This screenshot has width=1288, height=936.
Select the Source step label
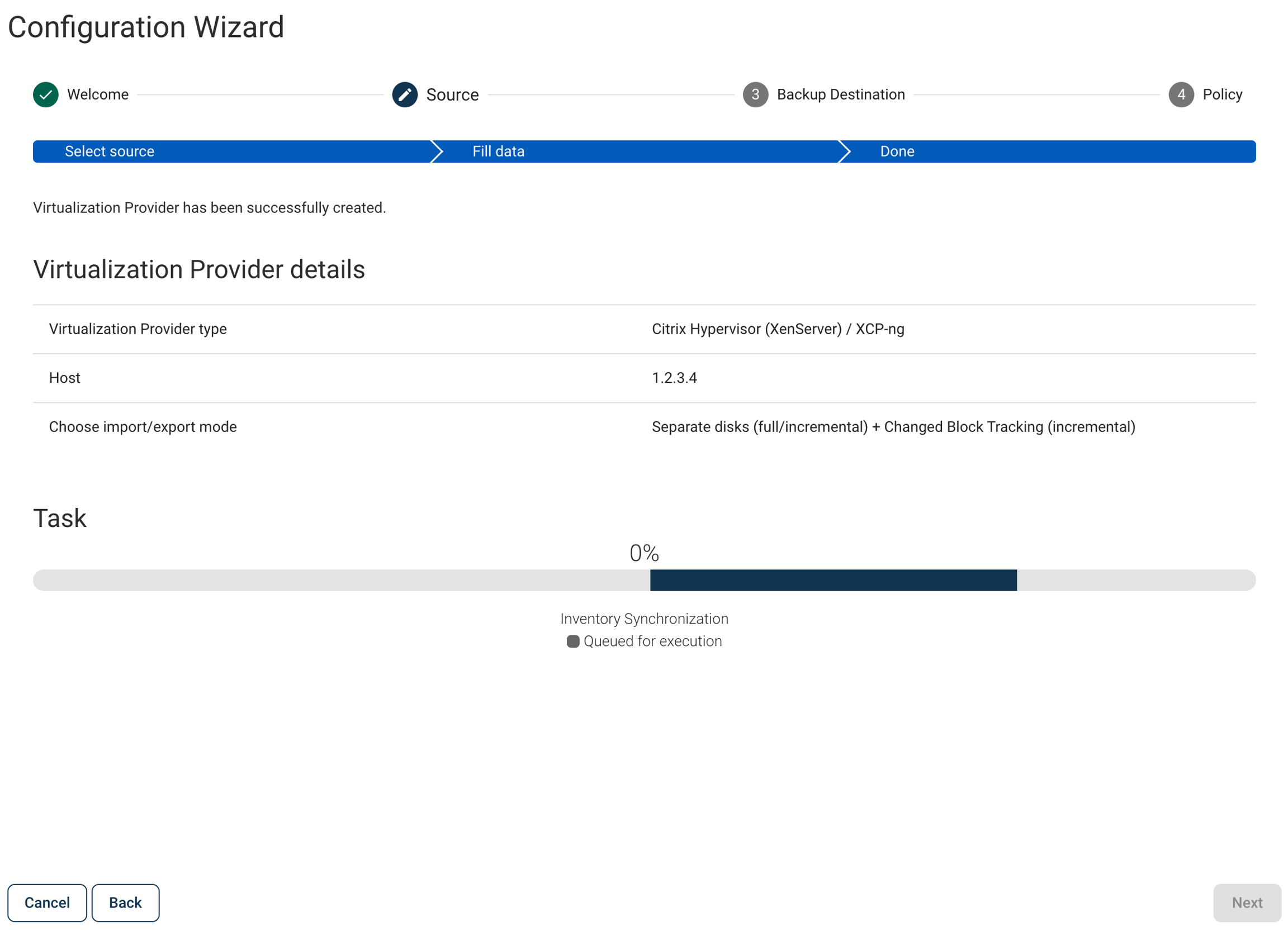(x=453, y=95)
